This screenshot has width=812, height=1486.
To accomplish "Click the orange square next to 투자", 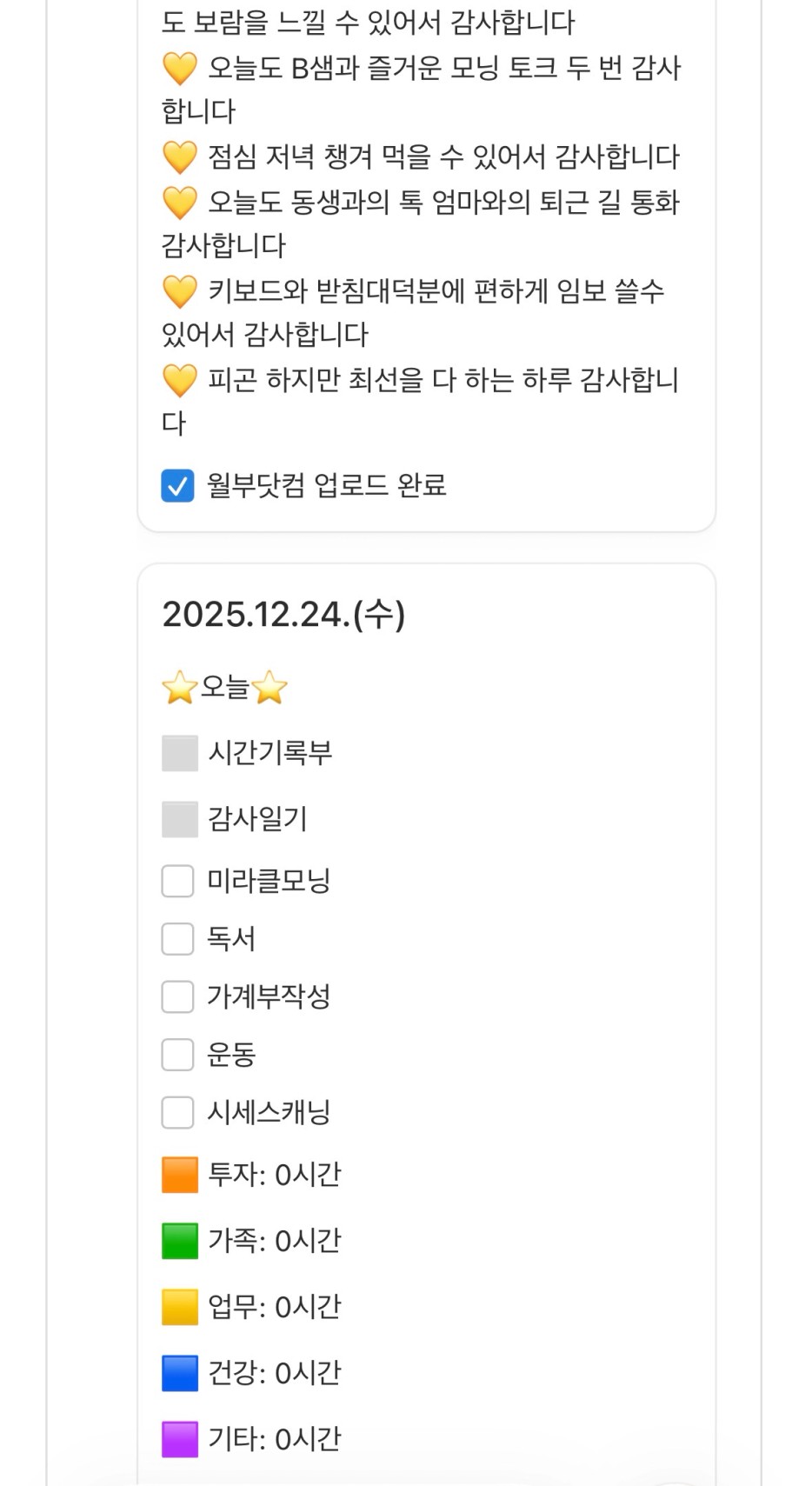I will [180, 1175].
